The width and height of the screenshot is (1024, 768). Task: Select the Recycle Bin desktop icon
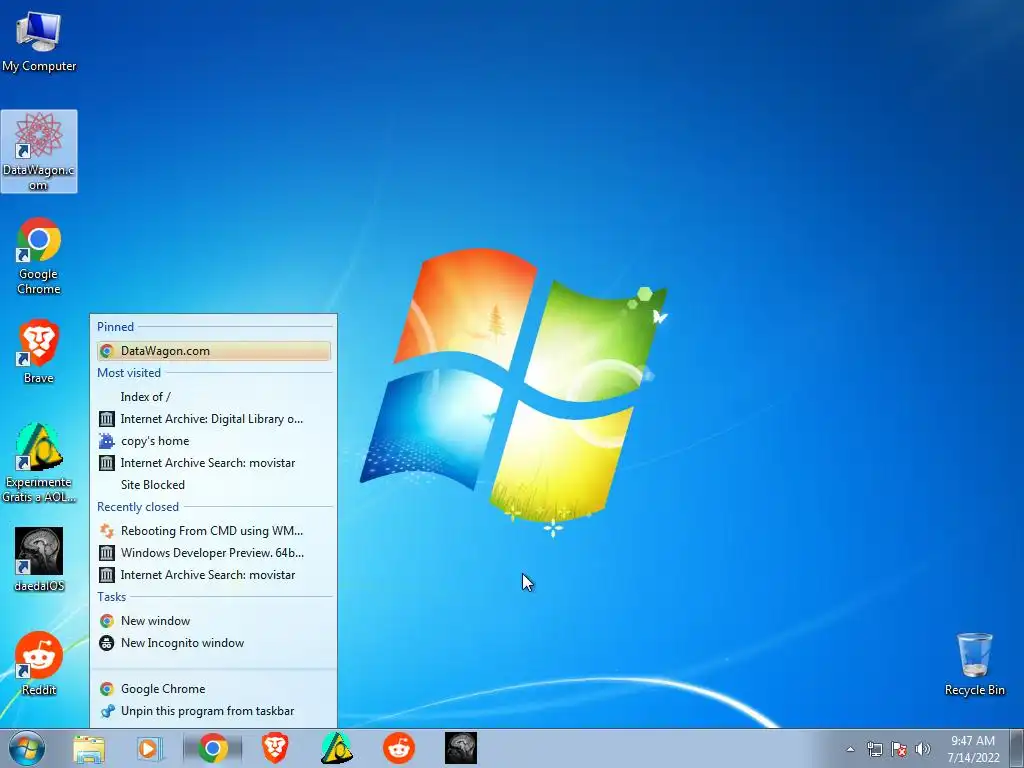click(x=974, y=664)
